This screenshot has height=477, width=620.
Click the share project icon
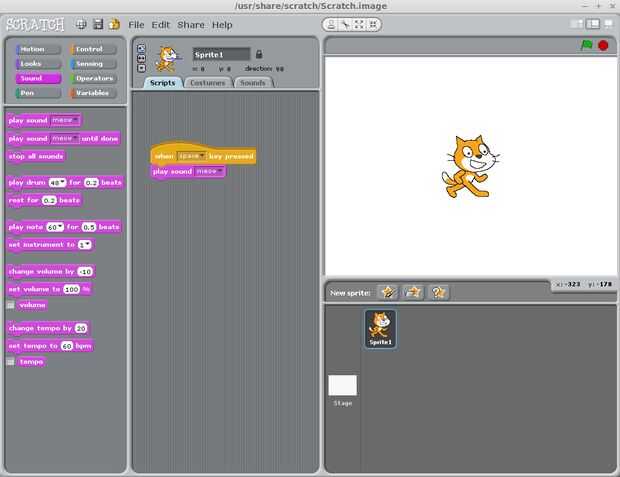tap(114, 25)
